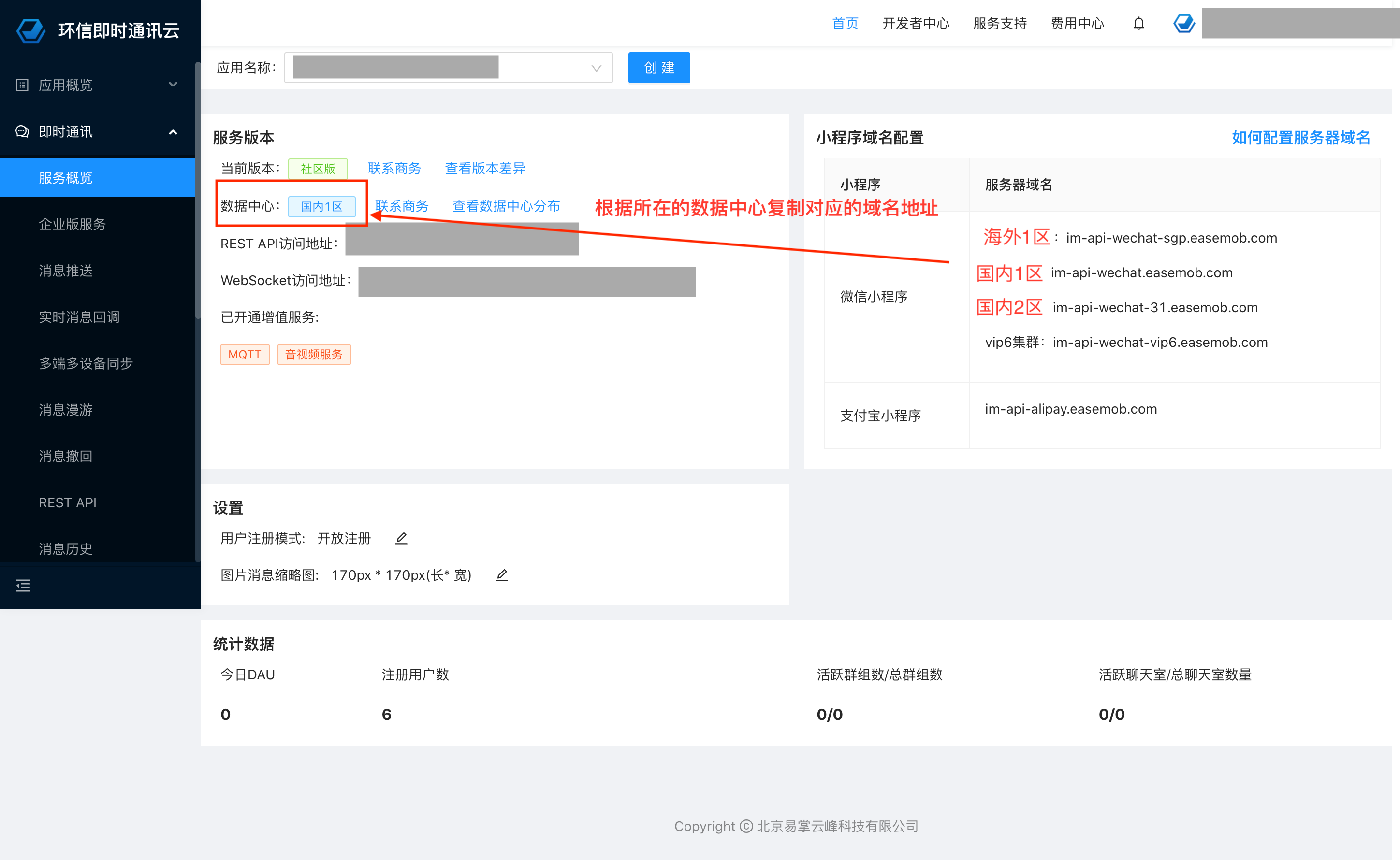Click im-api-wechat-vip6.easemob.com domain text
1400x860 pixels.
coord(1160,342)
